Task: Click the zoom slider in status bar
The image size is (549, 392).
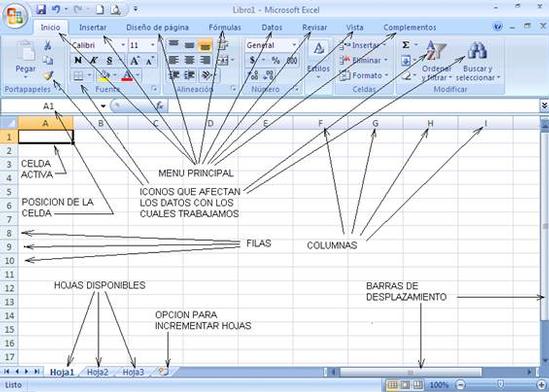Action: point(501,385)
